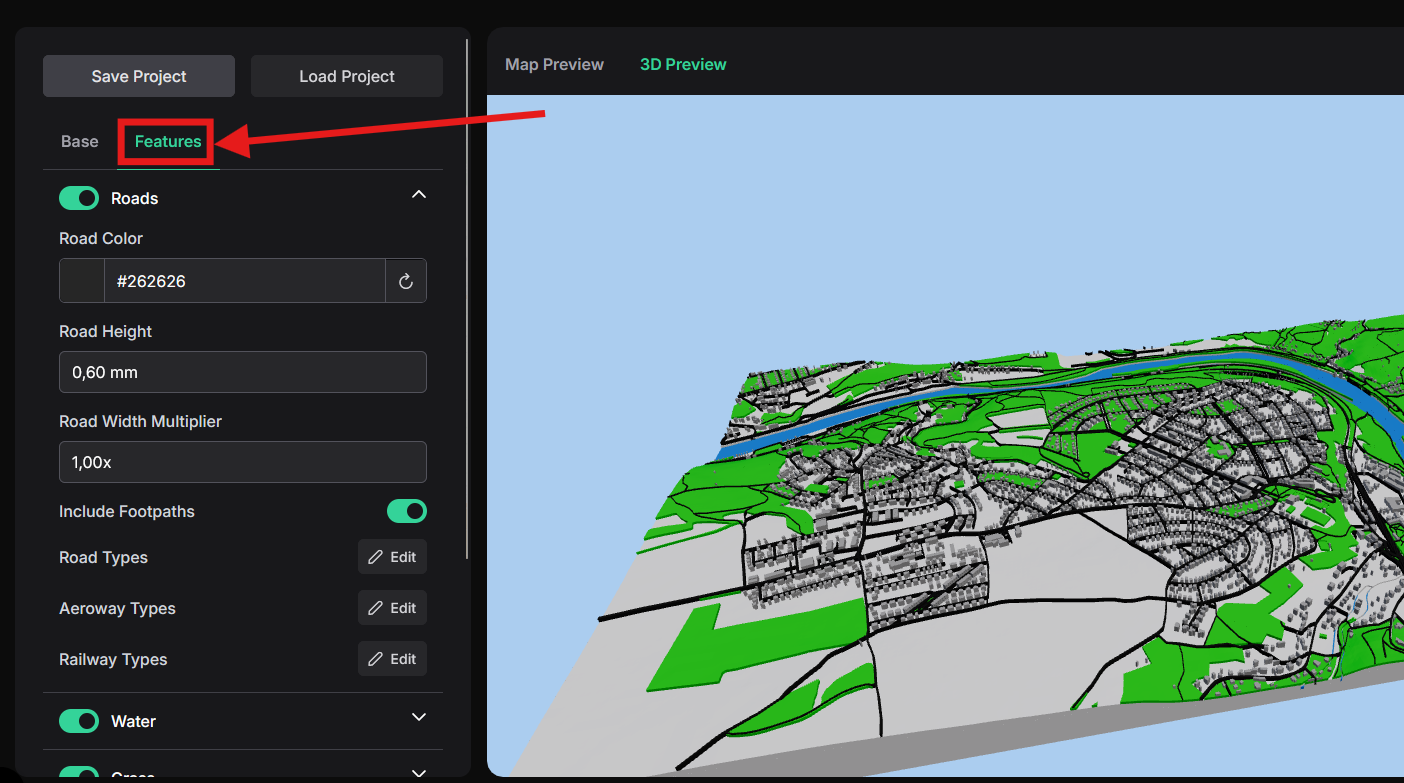Click the reset icon beside Road Color
Image resolution: width=1404 pixels, height=783 pixels.
pos(406,281)
